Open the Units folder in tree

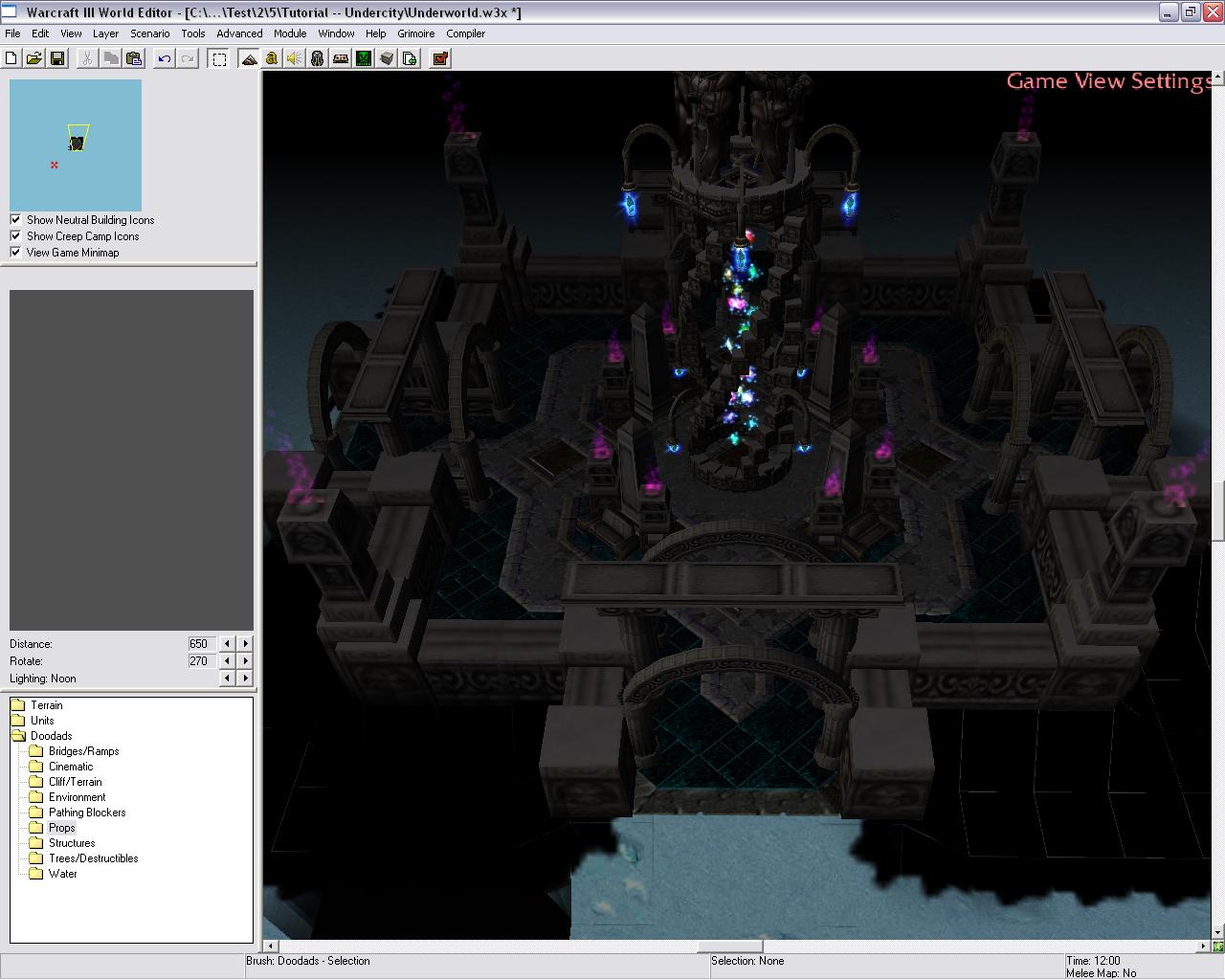42,721
